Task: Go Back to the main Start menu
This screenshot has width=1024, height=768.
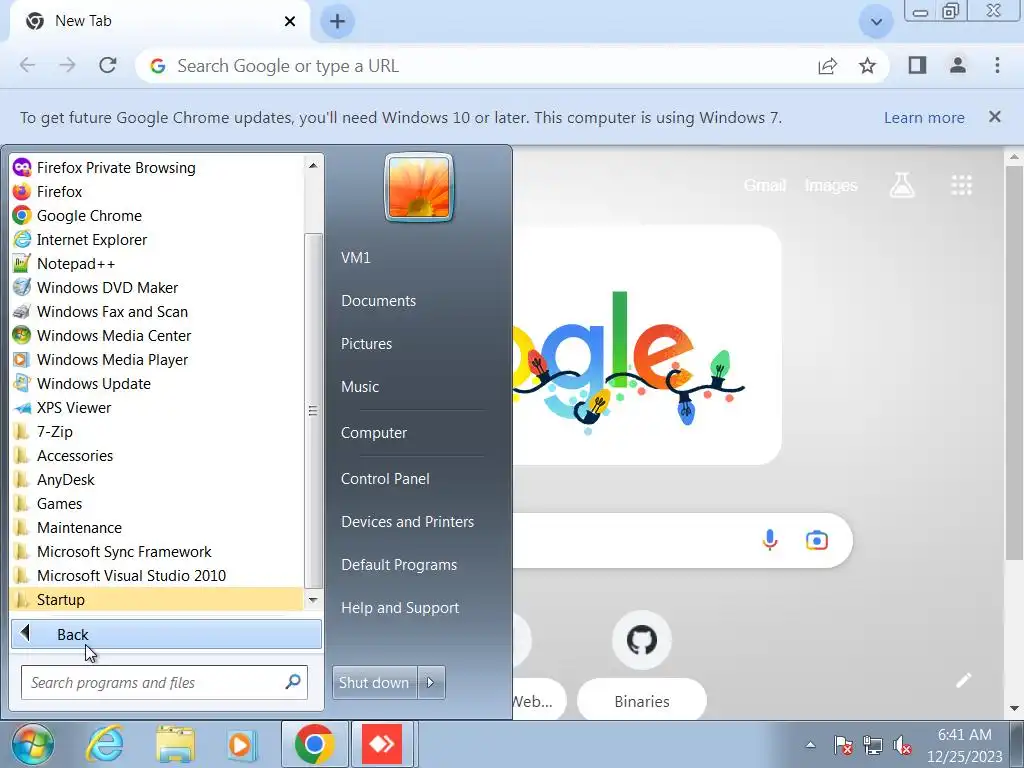Action: (167, 634)
